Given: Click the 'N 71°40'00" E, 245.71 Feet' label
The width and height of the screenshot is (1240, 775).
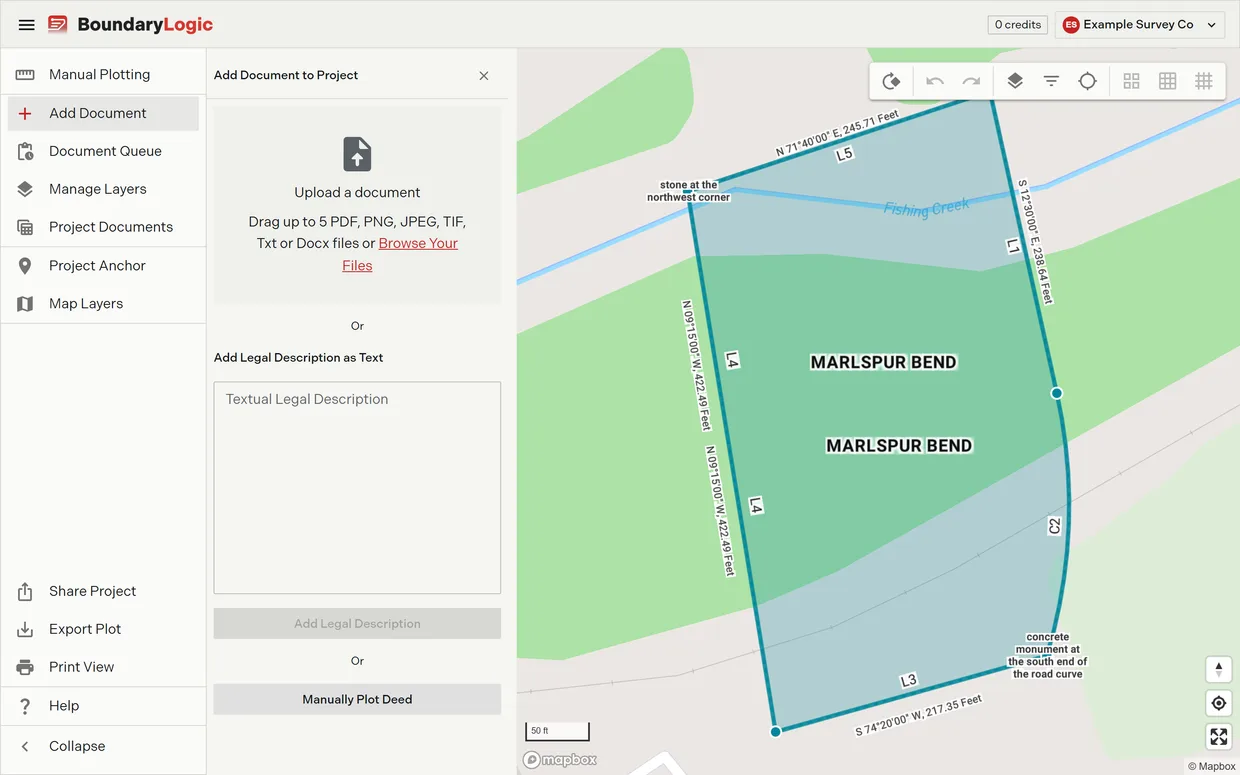Looking at the screenshot, I should point(837,134).
